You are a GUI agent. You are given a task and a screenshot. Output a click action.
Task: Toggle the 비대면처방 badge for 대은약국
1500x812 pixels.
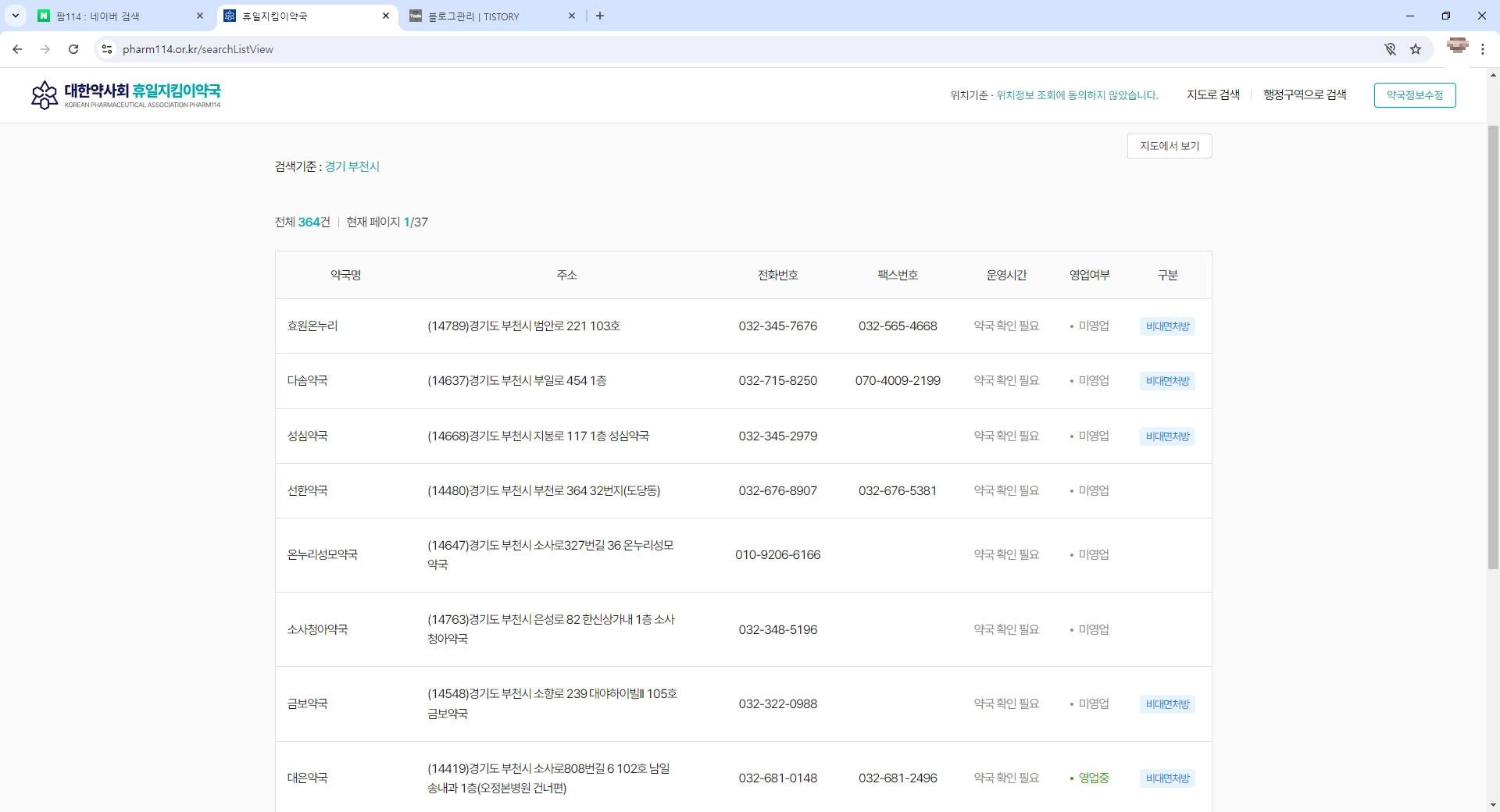coord(1166,778)
